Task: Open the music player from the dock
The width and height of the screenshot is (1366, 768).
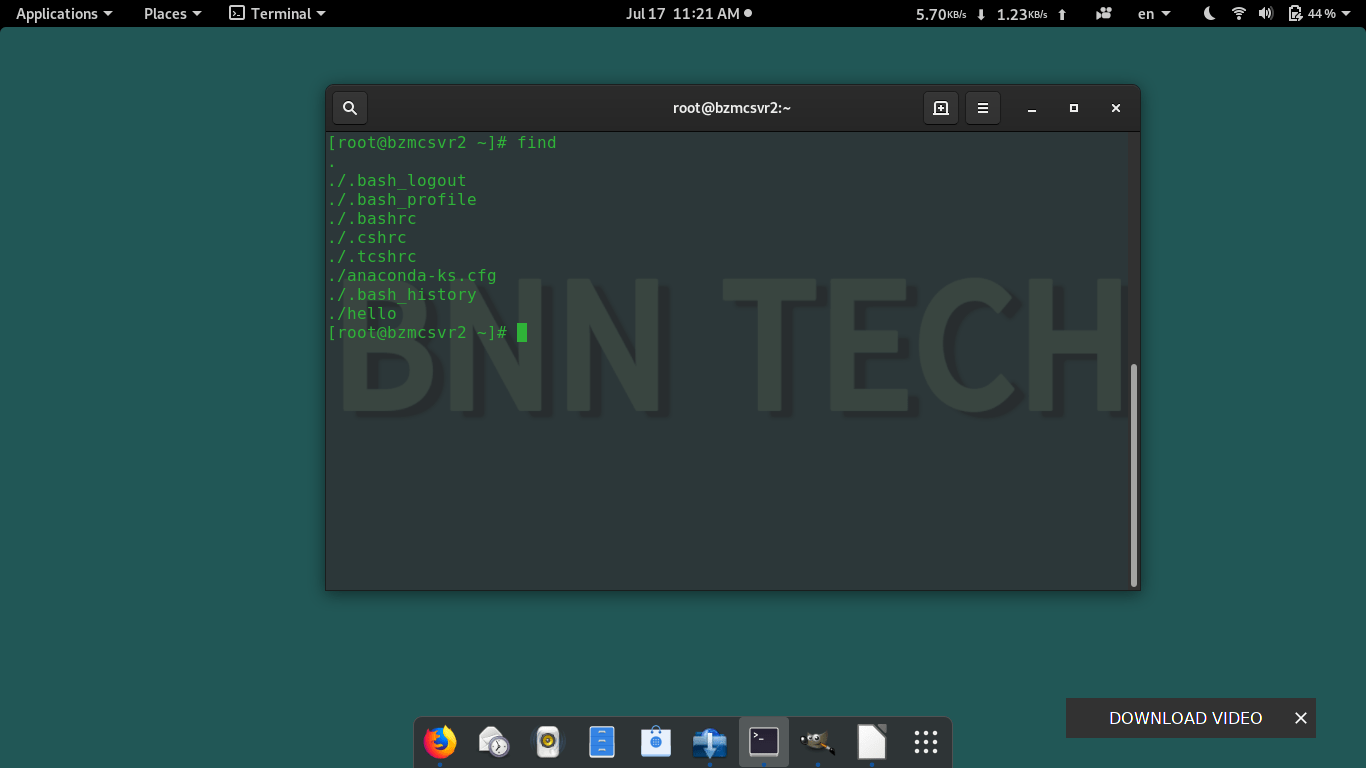Action: (547, 742)
